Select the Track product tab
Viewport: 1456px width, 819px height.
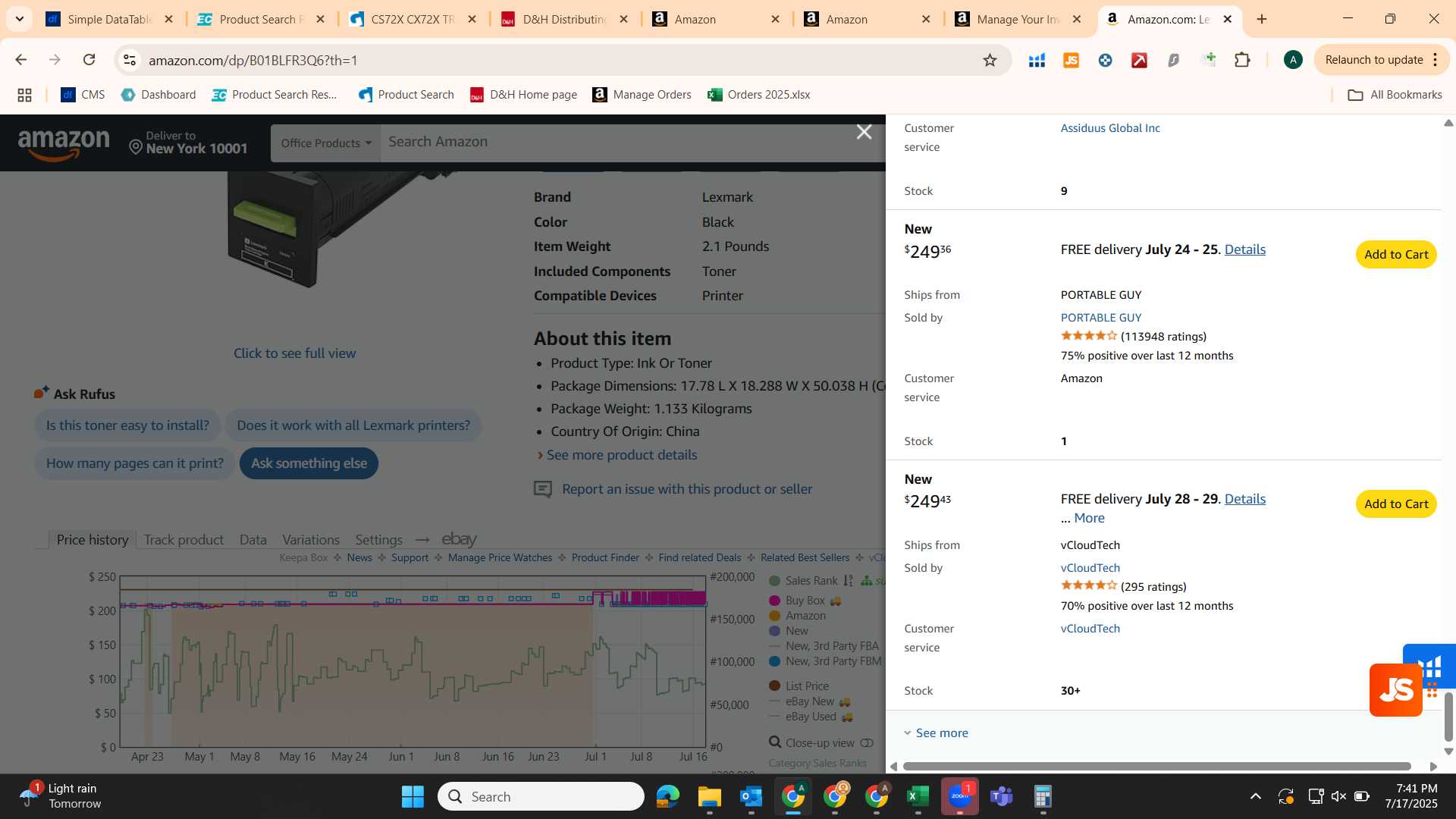(184, 540)
